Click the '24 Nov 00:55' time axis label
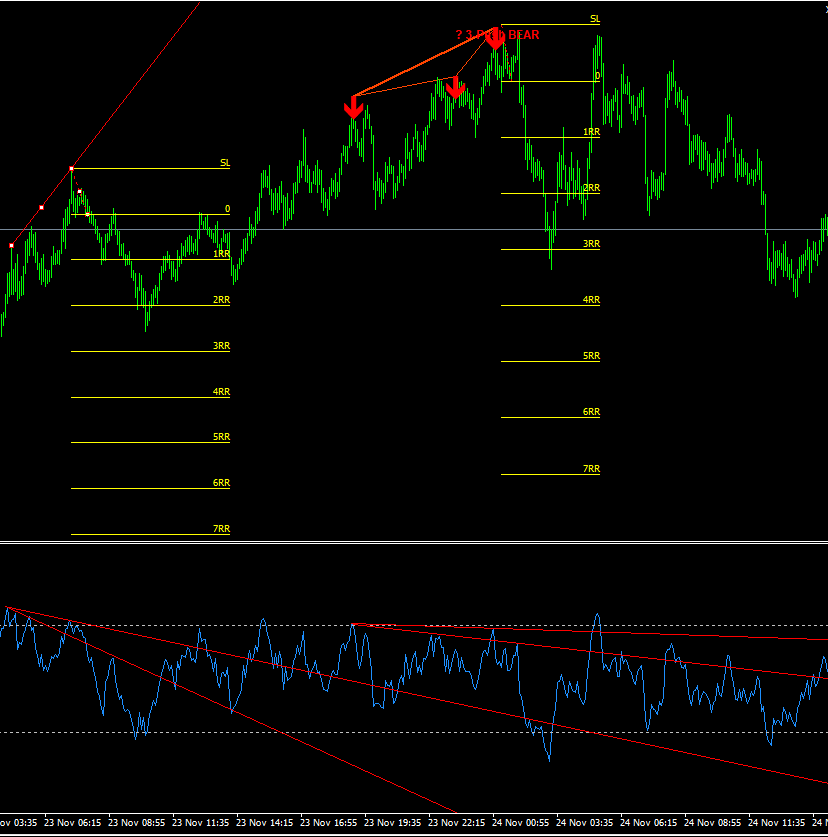 pos(520,823)
